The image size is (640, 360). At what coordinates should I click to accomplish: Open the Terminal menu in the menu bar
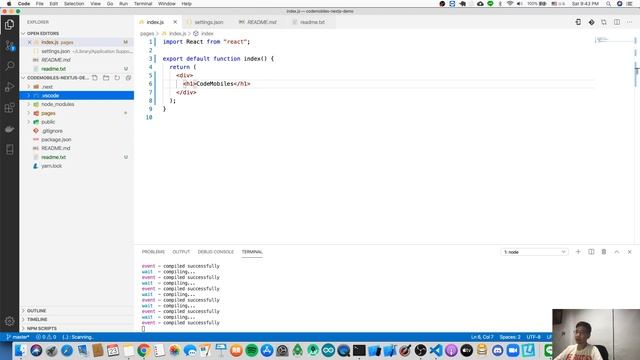pos(143,4)
